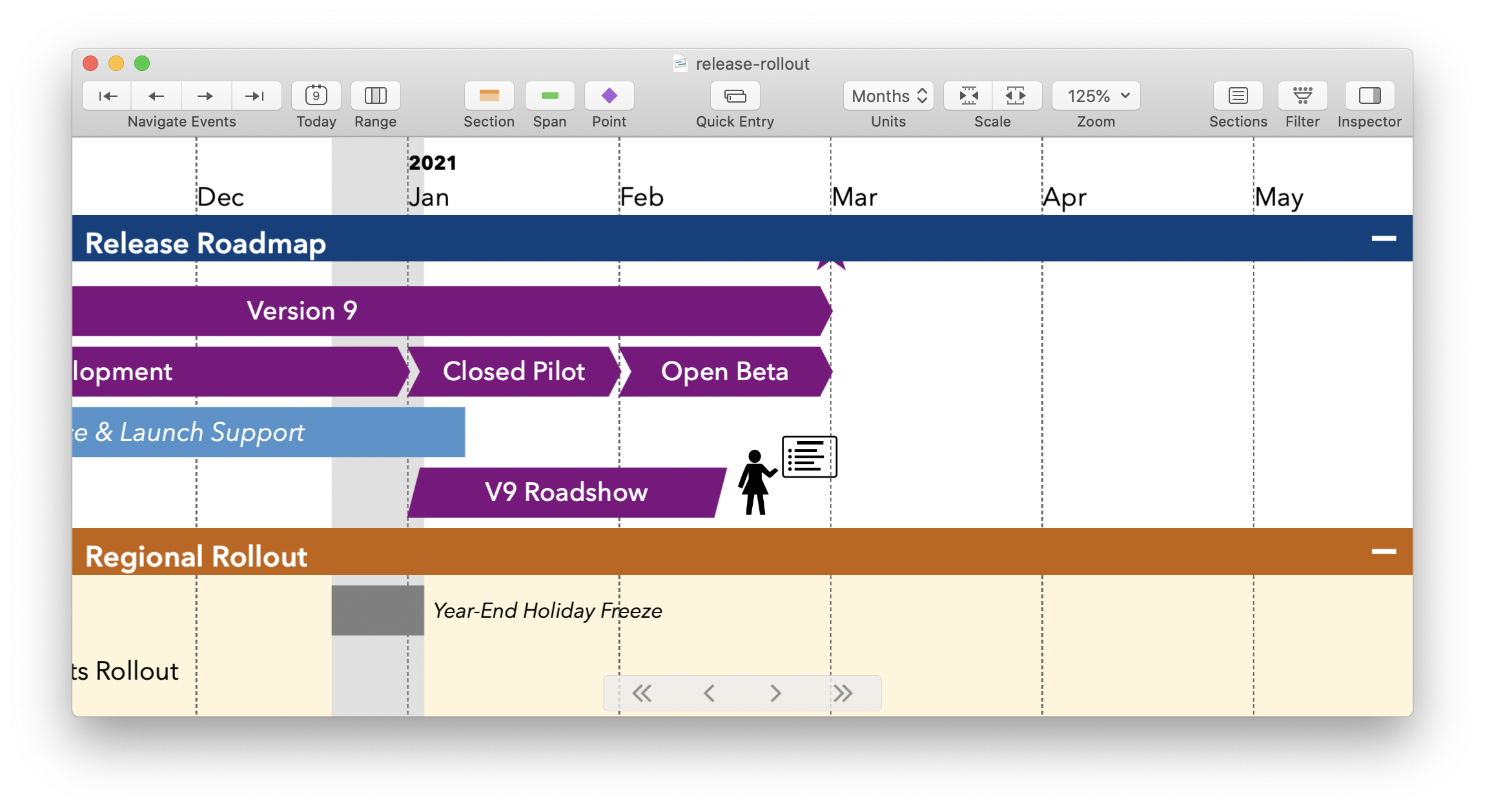Select the Version 9 span bar

(452, 310)
